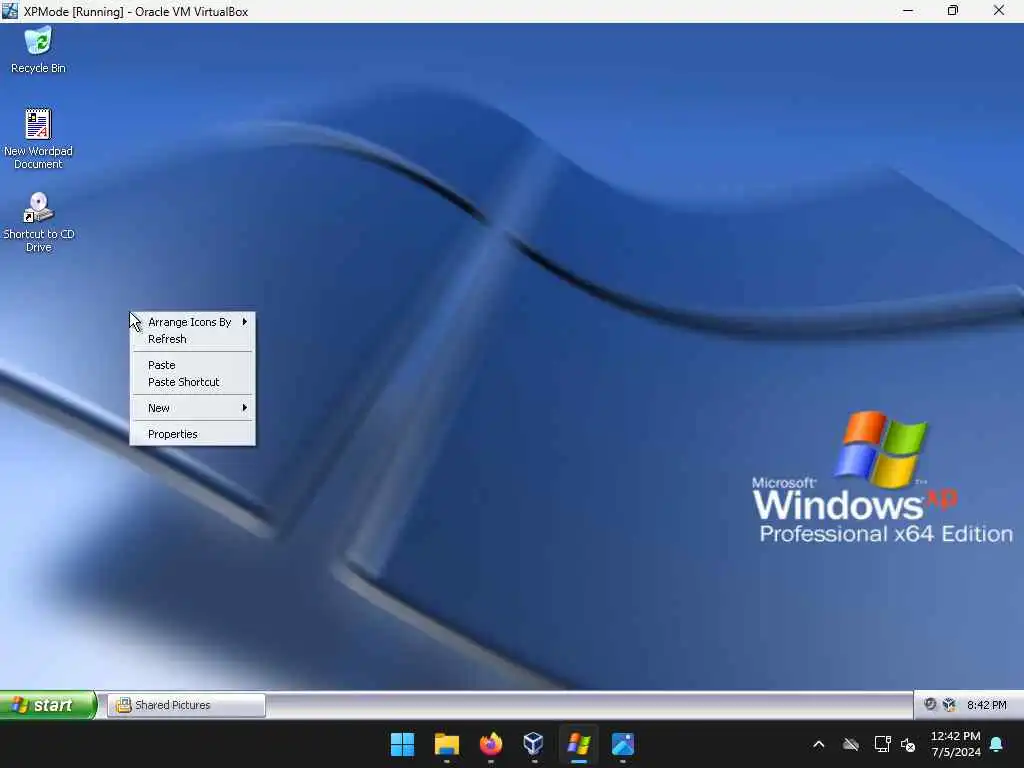Viewport: 1024px width, 768px height.
Task: Click the VirtualBox window title icon
Action: [10, 11]
